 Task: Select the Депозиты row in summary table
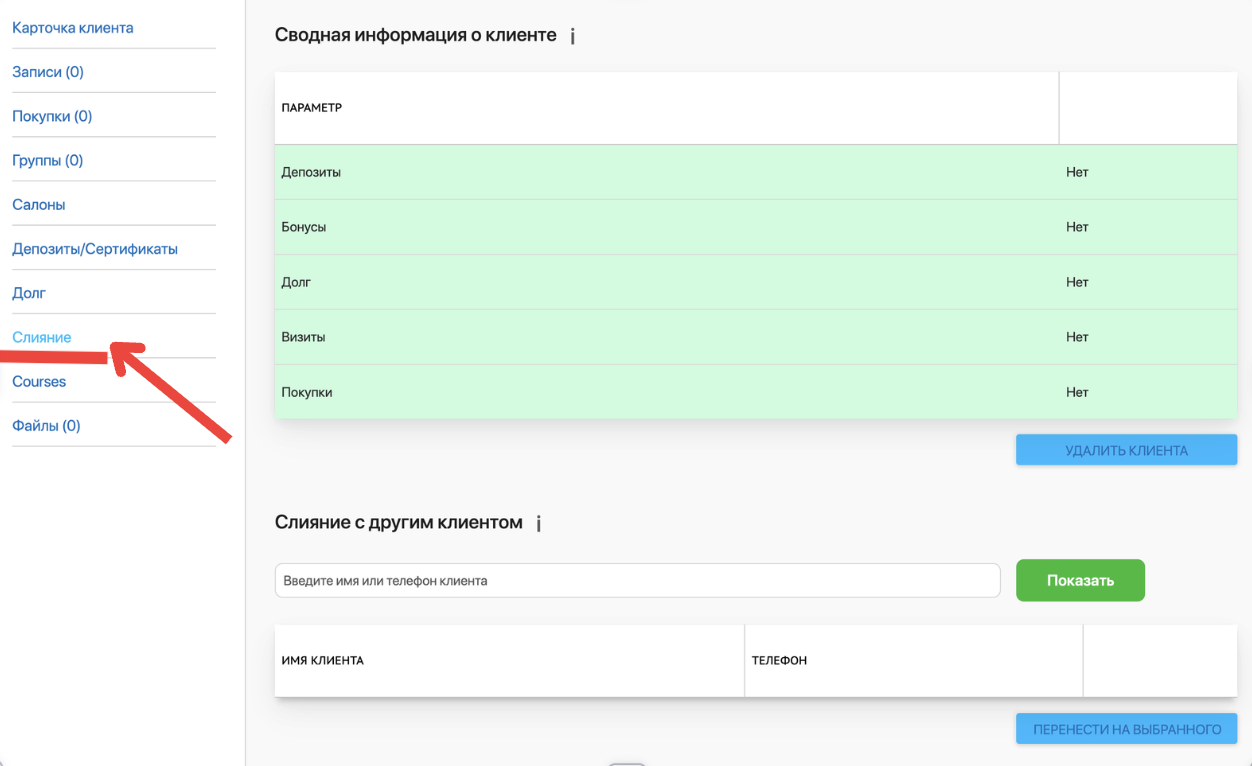coord(756,172)
